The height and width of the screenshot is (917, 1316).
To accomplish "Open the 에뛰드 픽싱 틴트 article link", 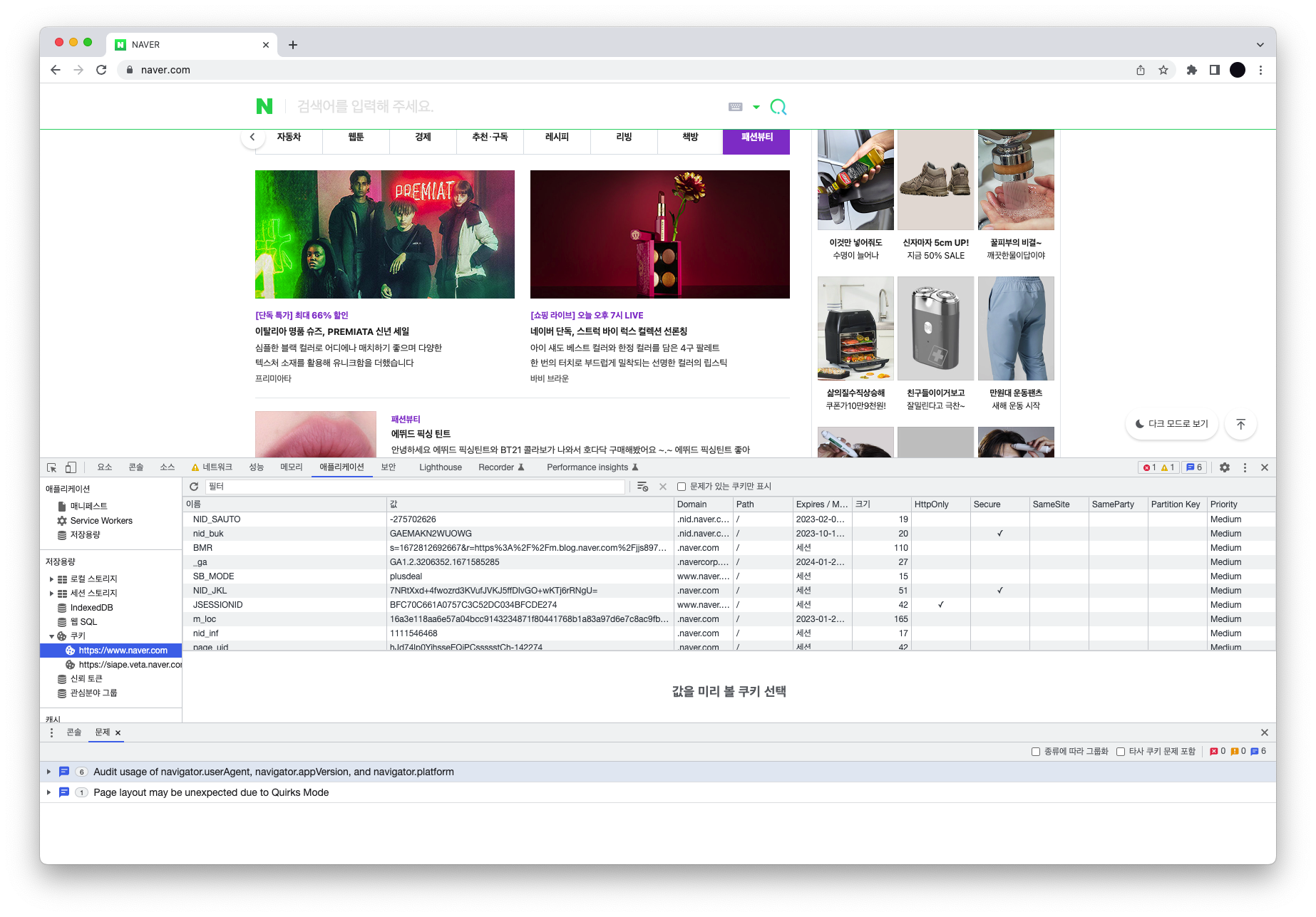I will [x=421, y=434].
